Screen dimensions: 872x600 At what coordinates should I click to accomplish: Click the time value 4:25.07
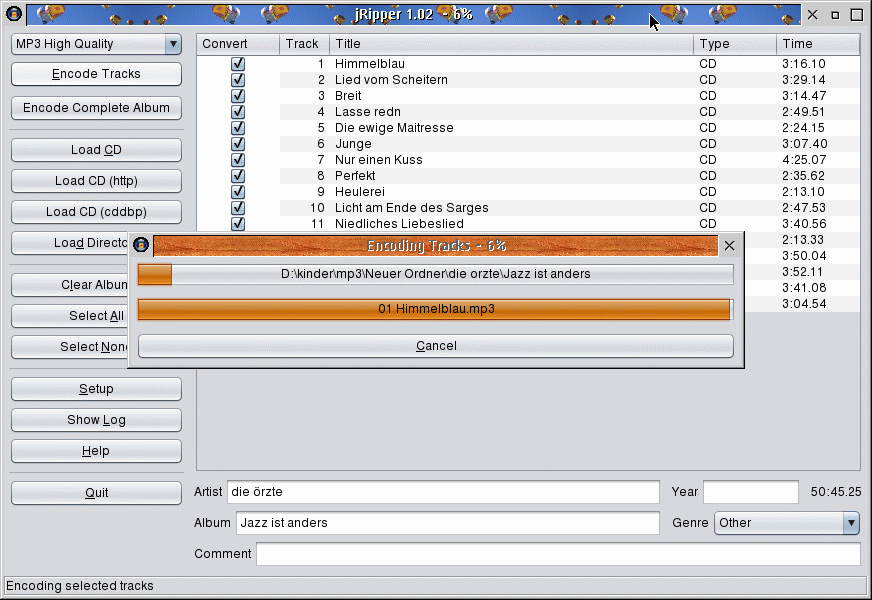pos(804,160)
